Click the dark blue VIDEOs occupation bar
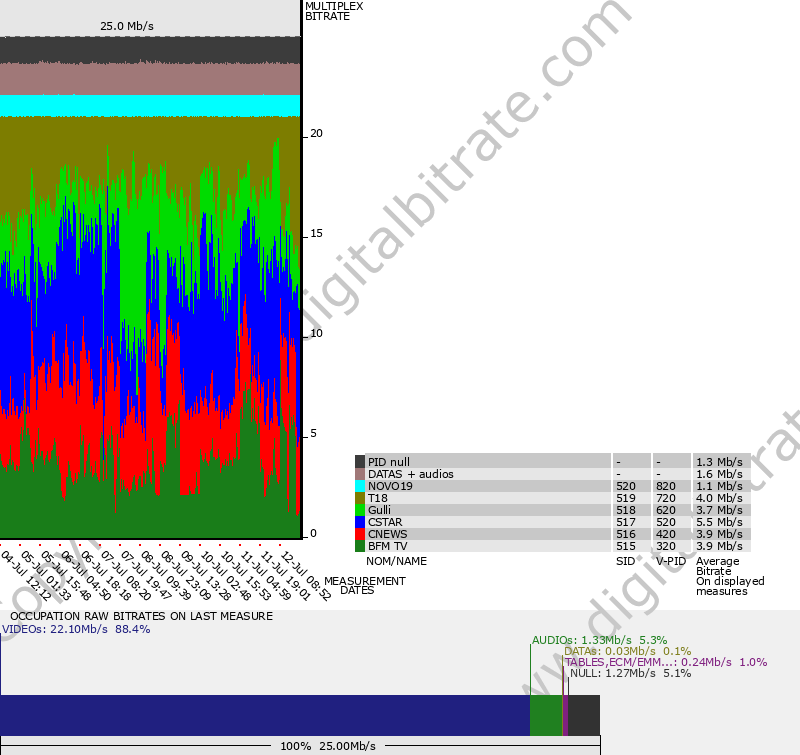Screen dimensions: 800x755 tap(265, 715)
